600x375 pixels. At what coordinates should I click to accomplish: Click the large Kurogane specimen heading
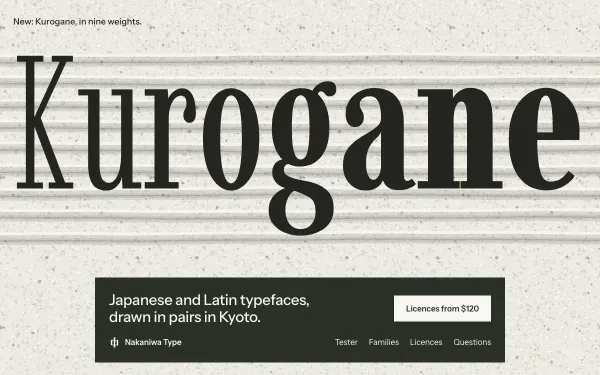298,145
